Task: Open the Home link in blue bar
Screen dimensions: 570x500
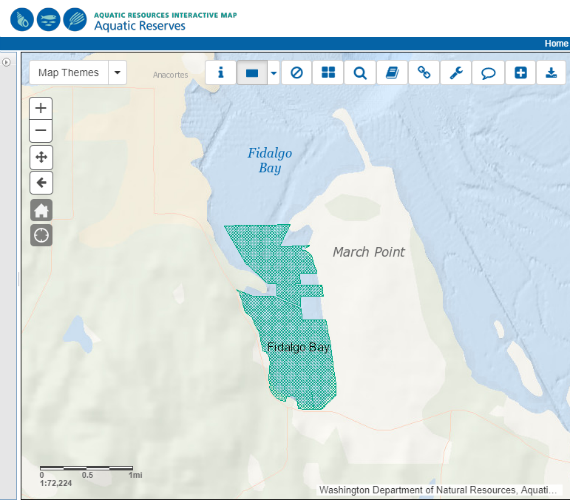Action: [556, 44]
